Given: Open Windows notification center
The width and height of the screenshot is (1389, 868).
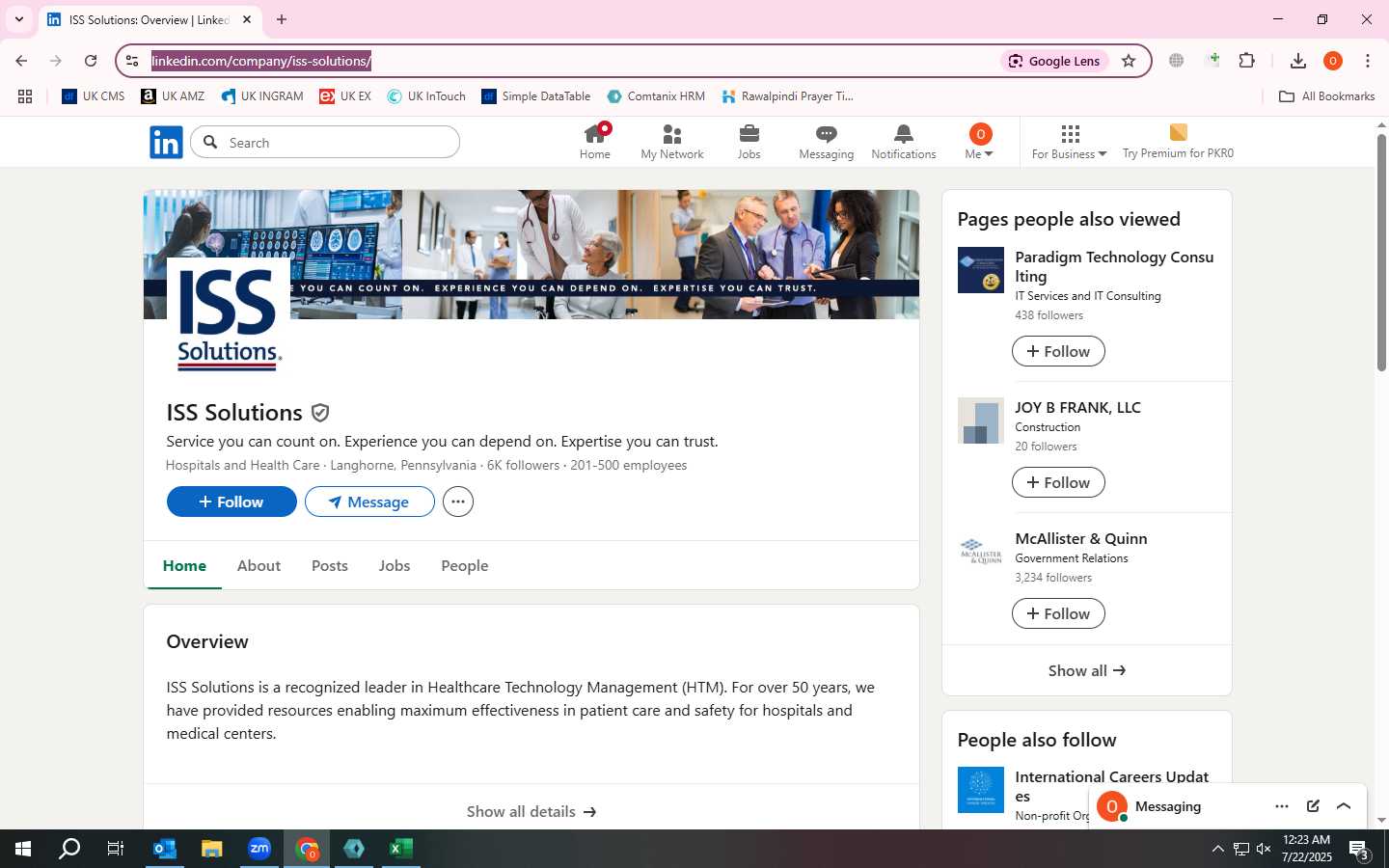Looking at the screenshot, I should pos(1360,850).
